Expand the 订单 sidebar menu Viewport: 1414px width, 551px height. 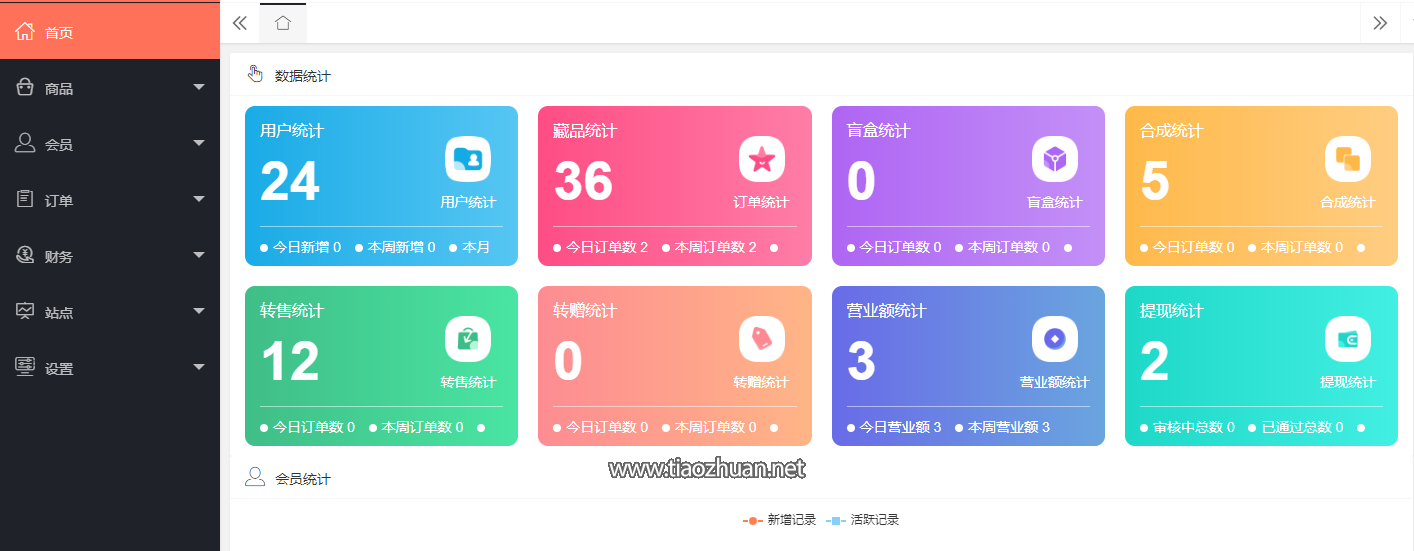(110, 200)
